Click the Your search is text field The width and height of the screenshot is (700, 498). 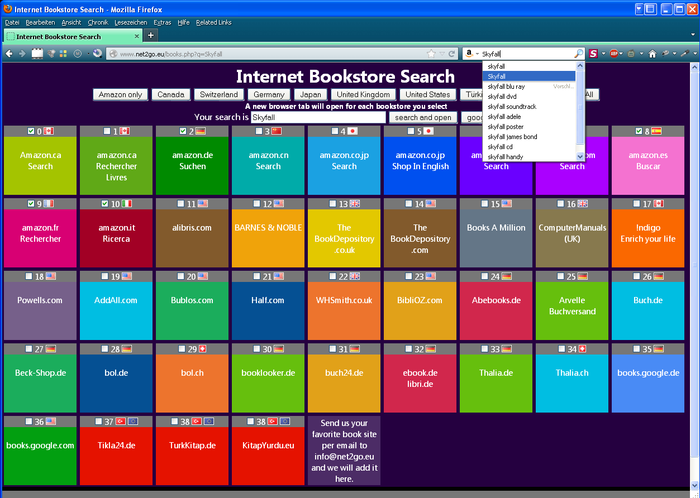click(x=318, y=117)
